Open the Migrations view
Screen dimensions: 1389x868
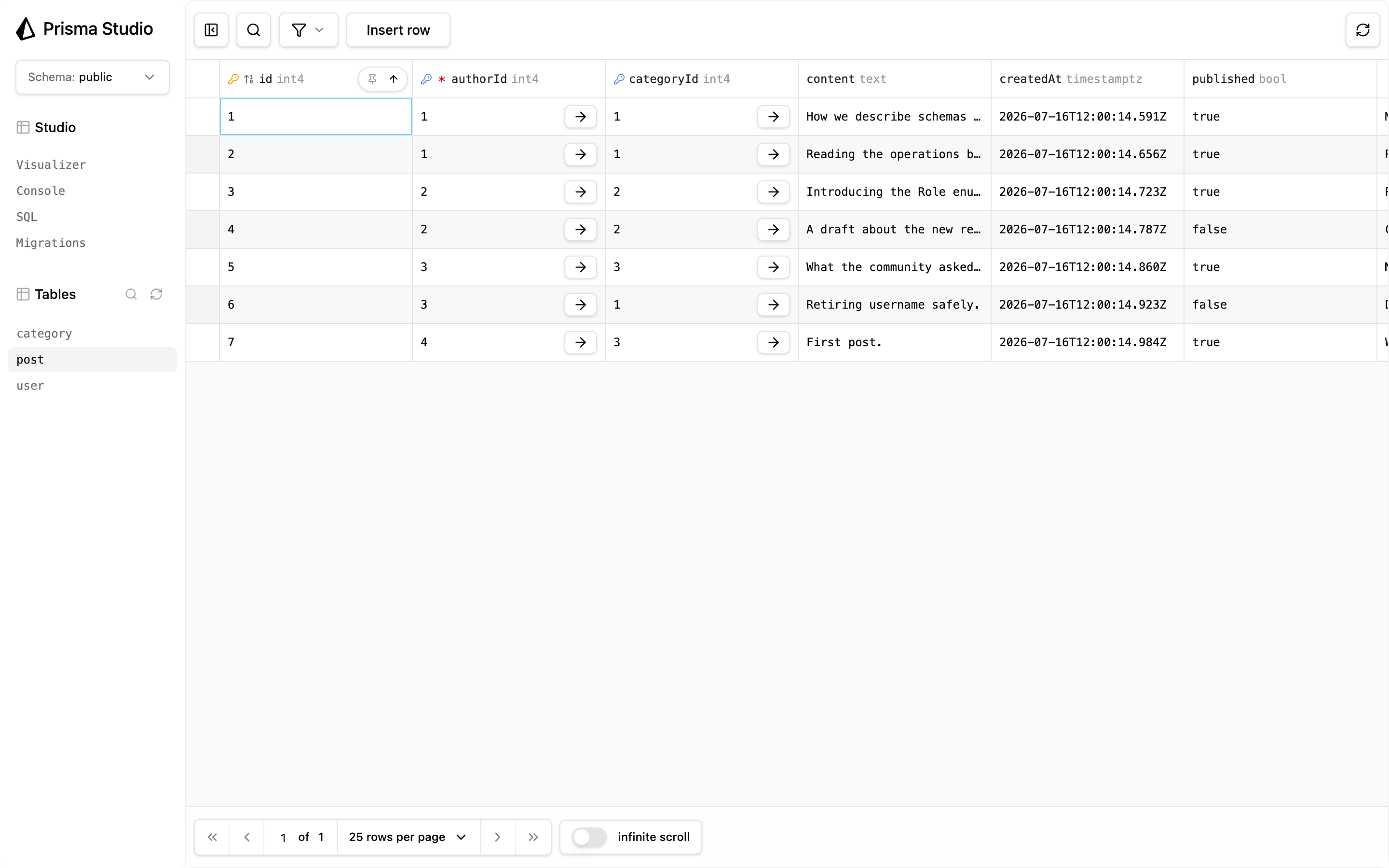tap(51, 243)
